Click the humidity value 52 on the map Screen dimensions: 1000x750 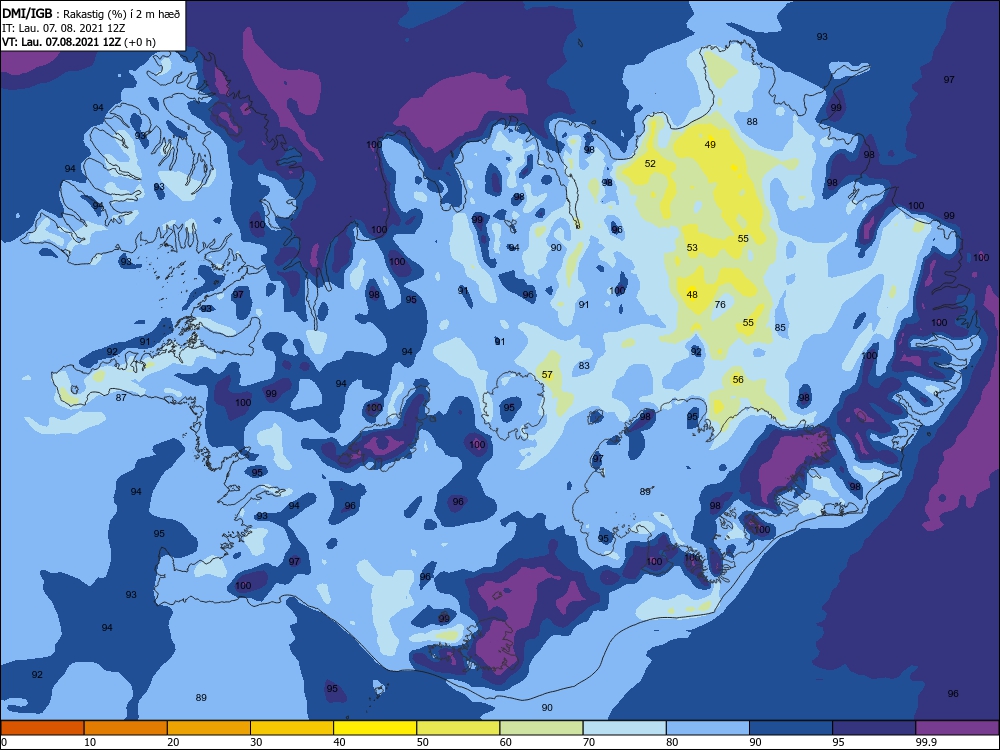[650, 164]
